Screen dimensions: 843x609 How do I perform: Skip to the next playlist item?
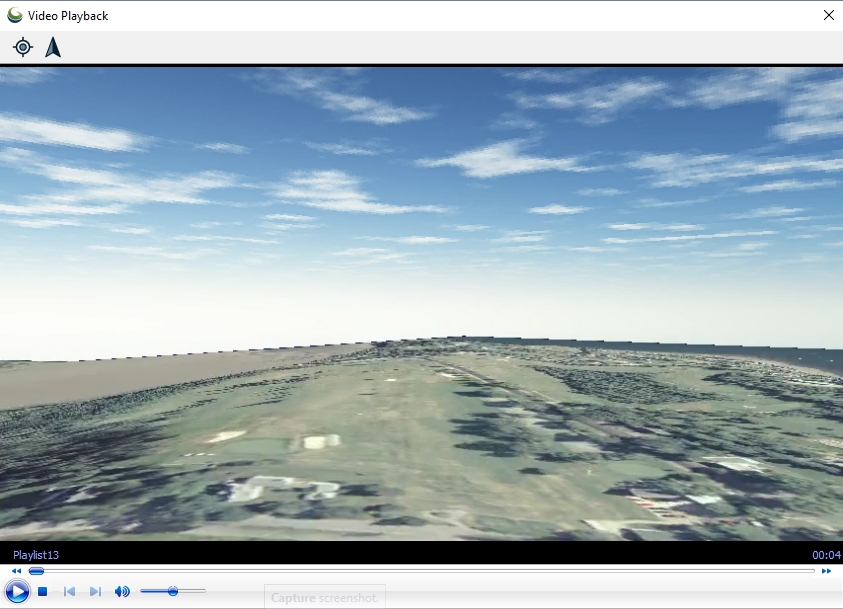(95, 592)
